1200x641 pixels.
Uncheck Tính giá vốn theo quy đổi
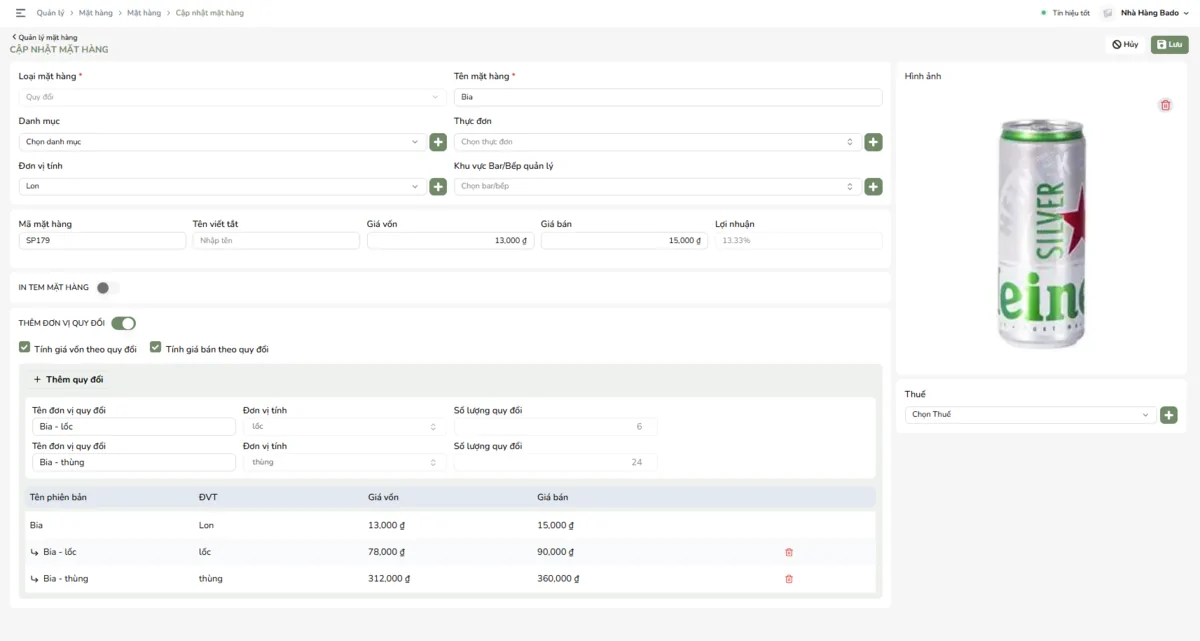coord(25,347)
